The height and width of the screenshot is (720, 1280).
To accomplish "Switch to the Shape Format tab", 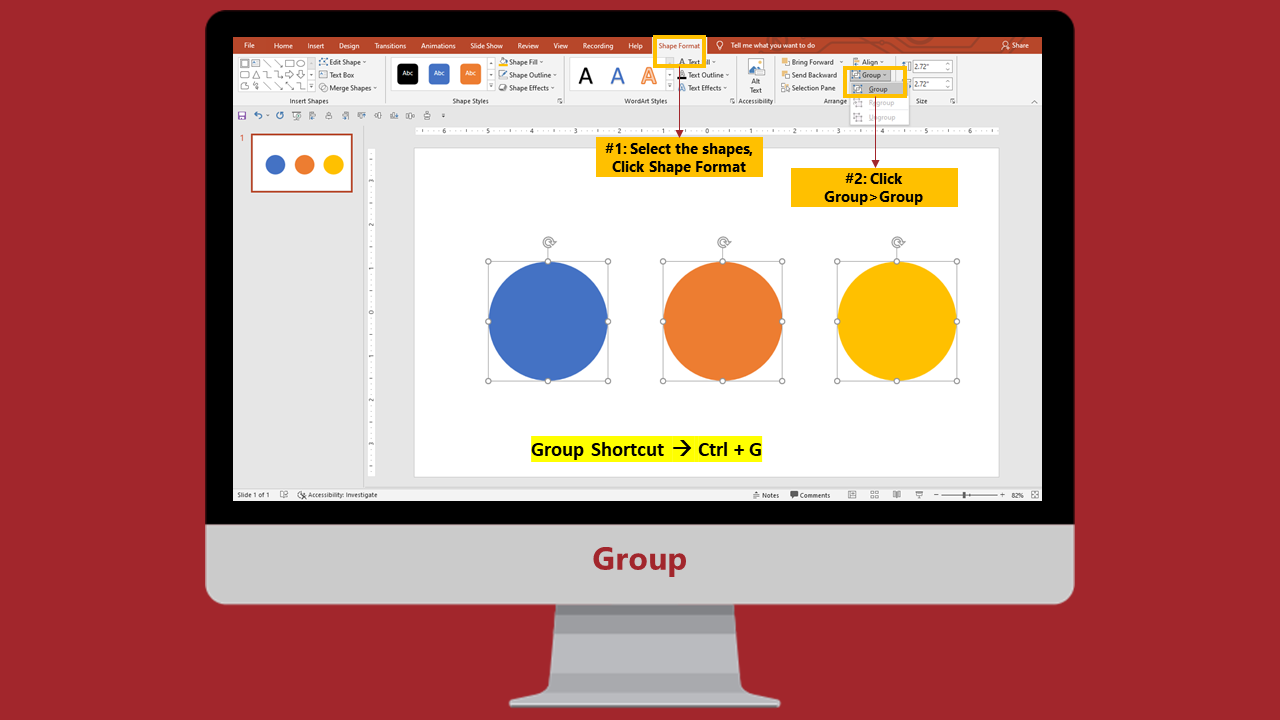I will coord(679,46).
